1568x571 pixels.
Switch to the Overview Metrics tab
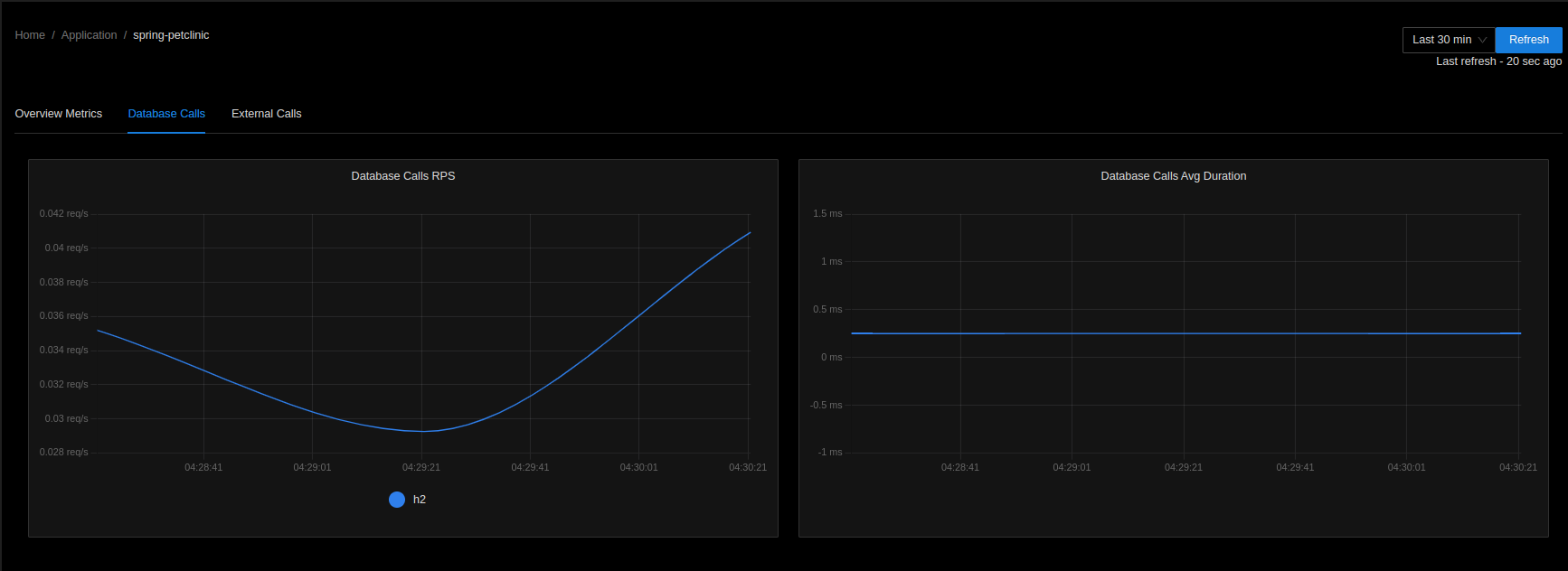pos(59,114)
